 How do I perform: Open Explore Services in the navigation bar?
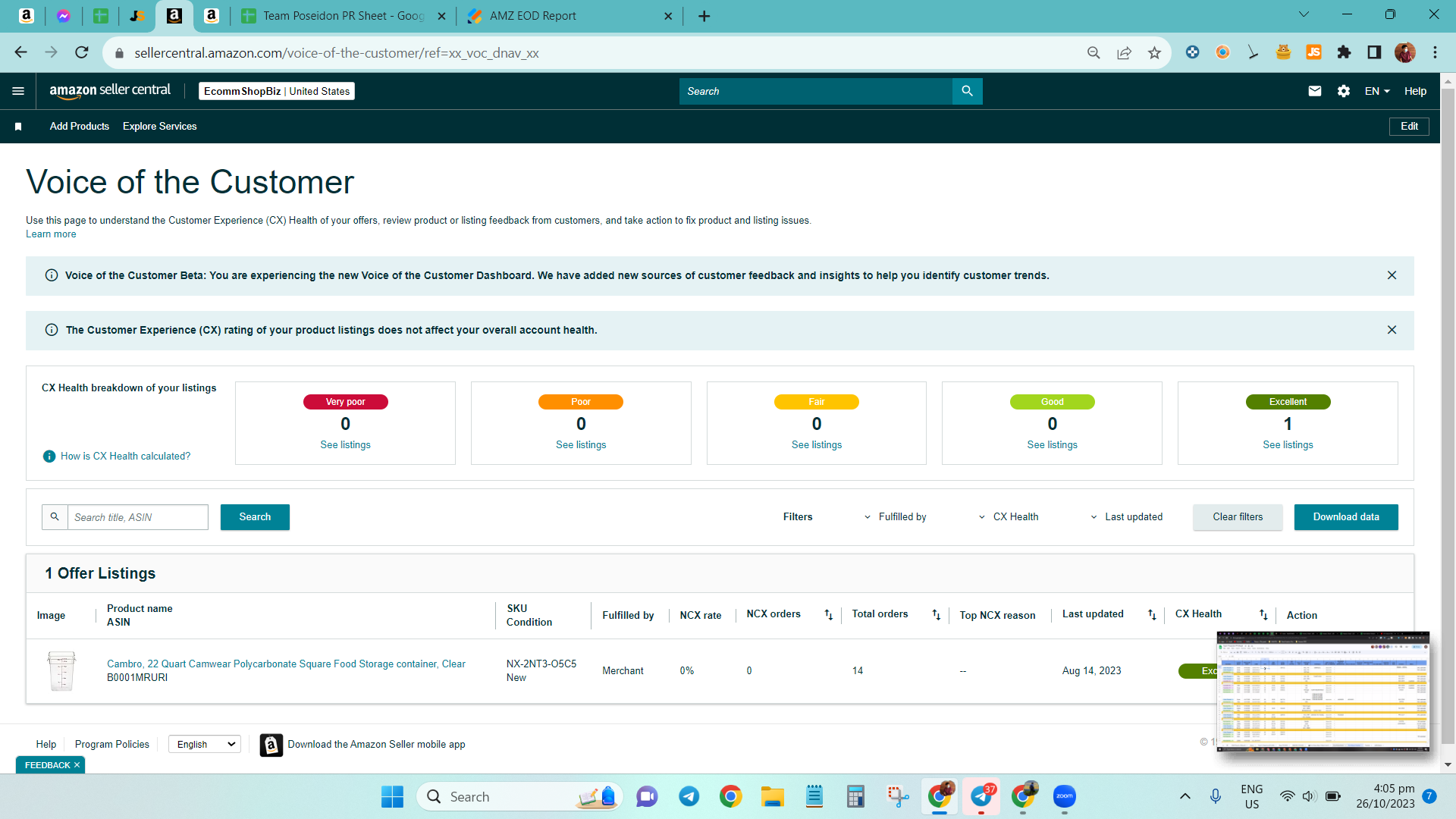[159, 127]
